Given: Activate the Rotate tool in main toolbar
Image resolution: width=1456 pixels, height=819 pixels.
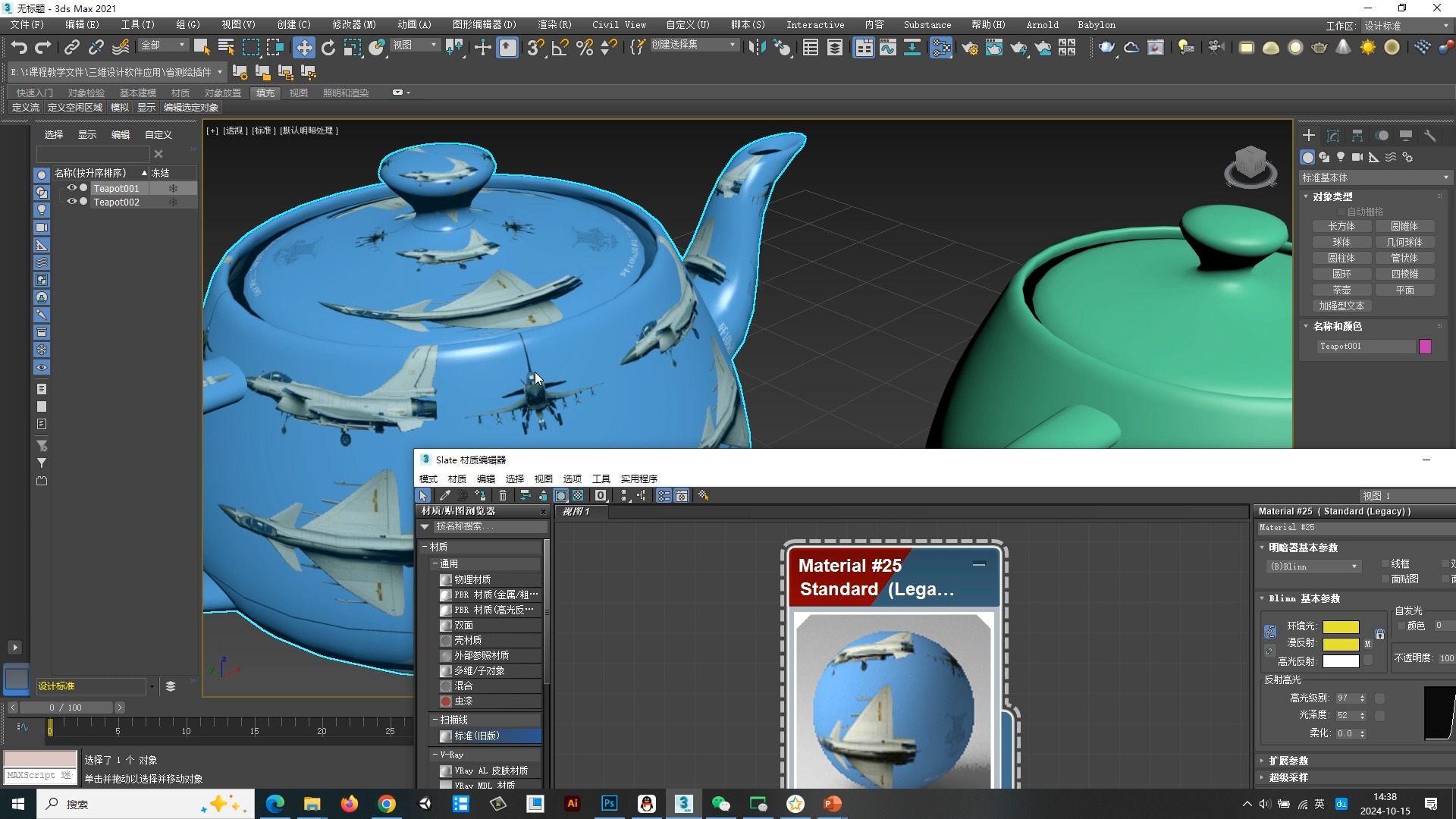Looking at the screenshot, I should (x=328, y=48).
